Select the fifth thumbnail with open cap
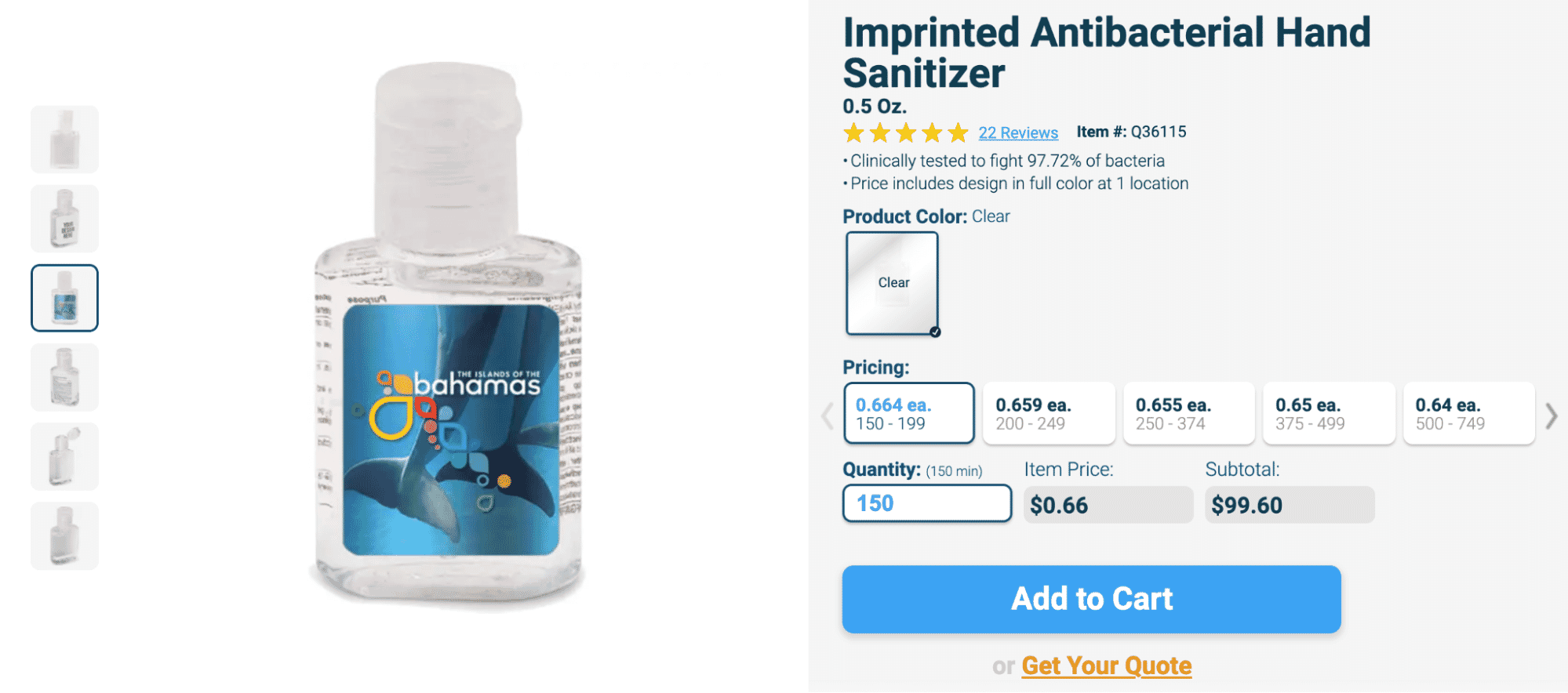The height and width of the screenshot is (693, 1568). tap(64, 456)
